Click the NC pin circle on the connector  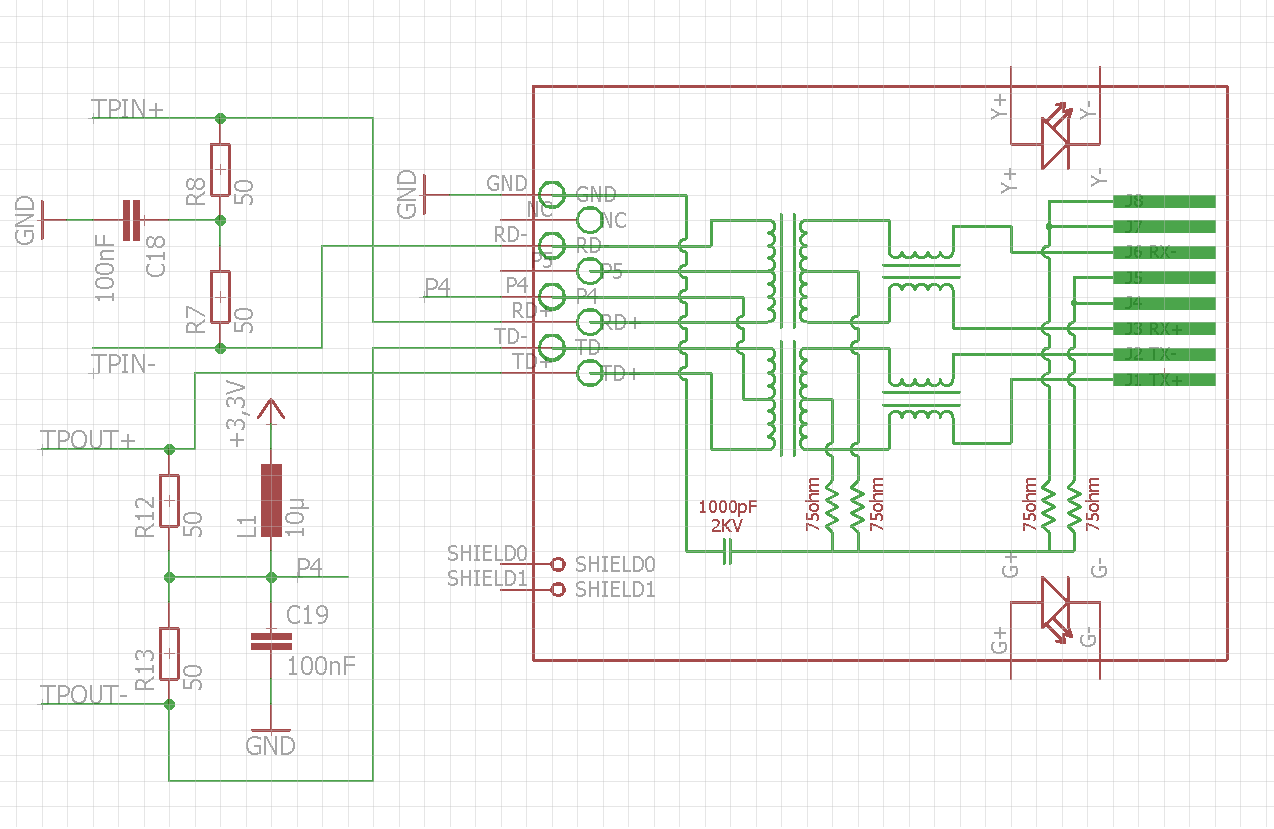click(588, 220)
